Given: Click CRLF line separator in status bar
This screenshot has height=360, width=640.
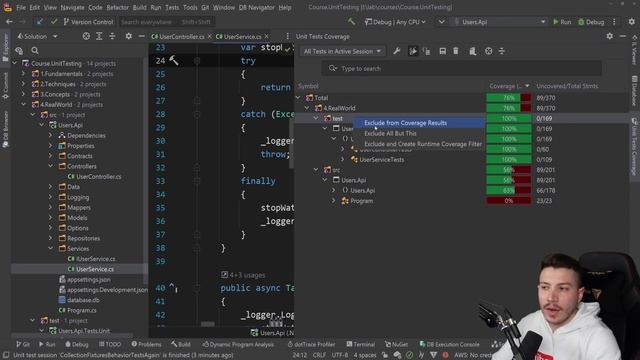Looking at the screenshot, I should [319, 355].
